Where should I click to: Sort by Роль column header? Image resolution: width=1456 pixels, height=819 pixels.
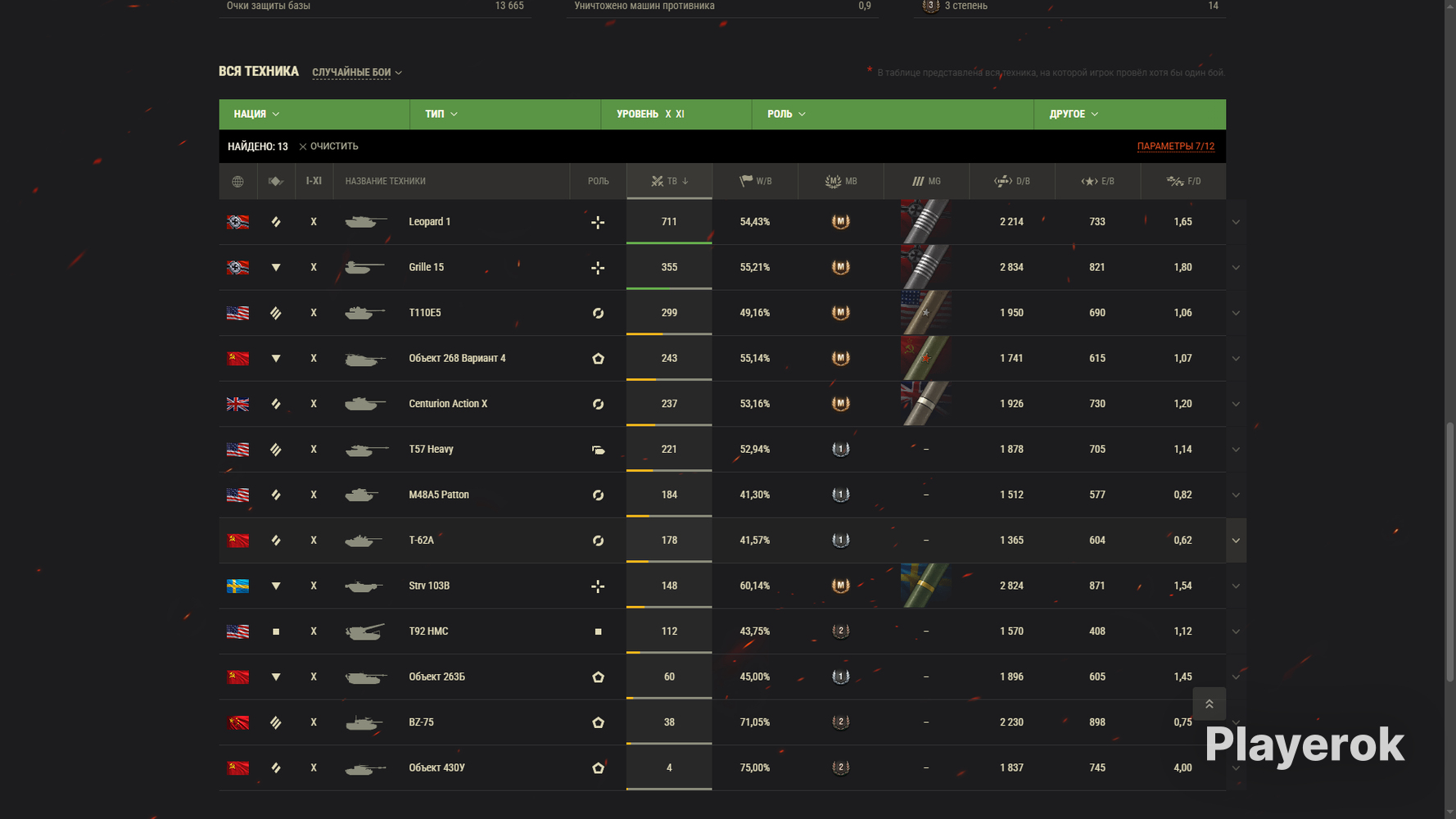pyautogui.click(x=598, y=182)
